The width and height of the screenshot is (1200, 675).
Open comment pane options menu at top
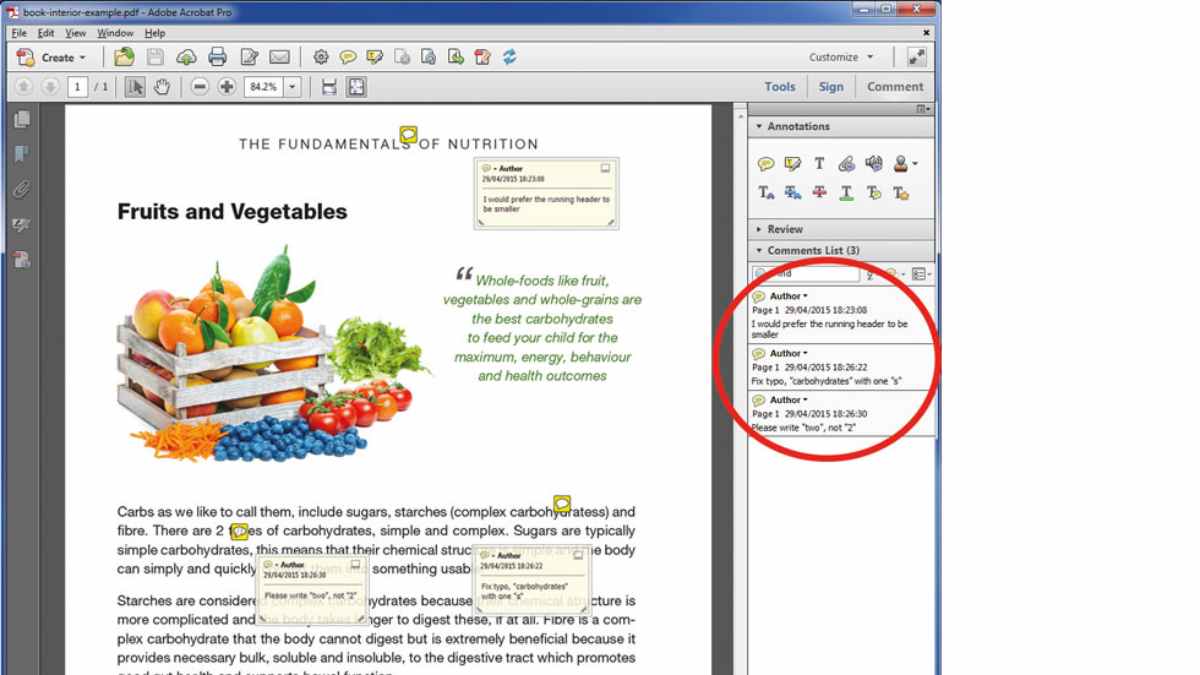[x=924, y=109]
